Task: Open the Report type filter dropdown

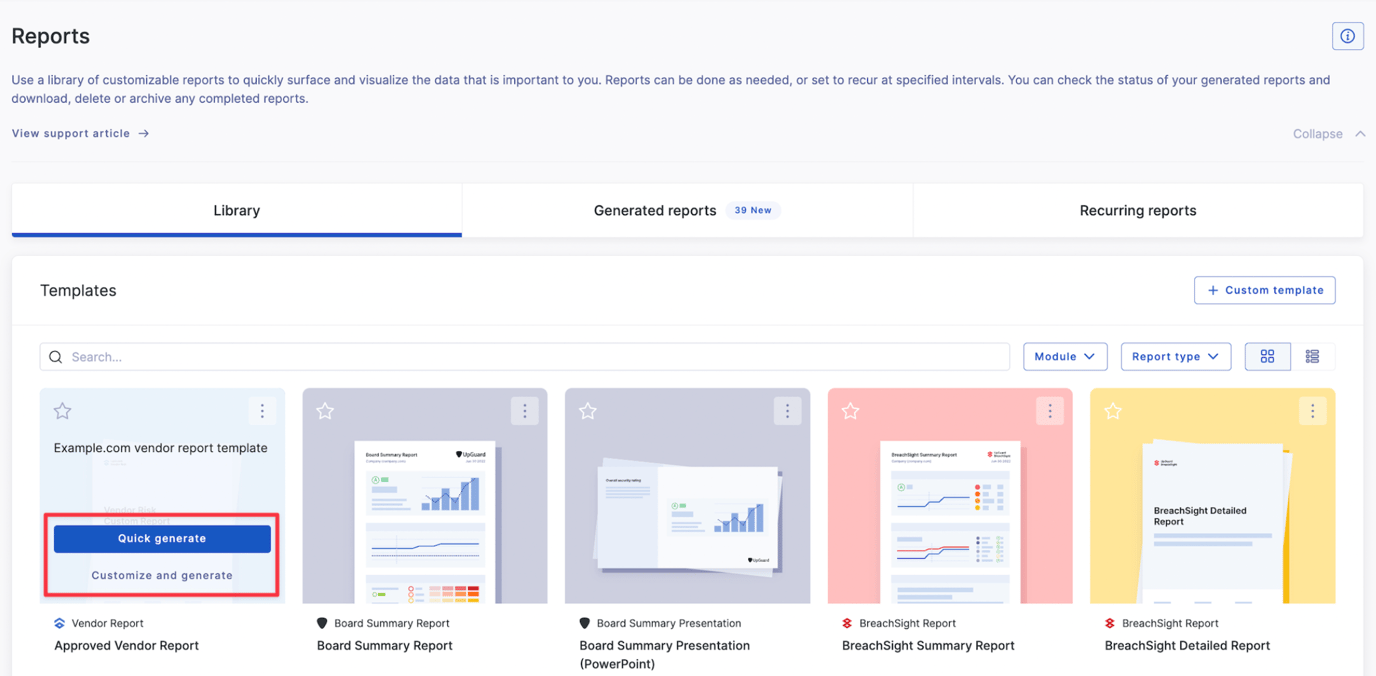Action: coord(1176,356)
